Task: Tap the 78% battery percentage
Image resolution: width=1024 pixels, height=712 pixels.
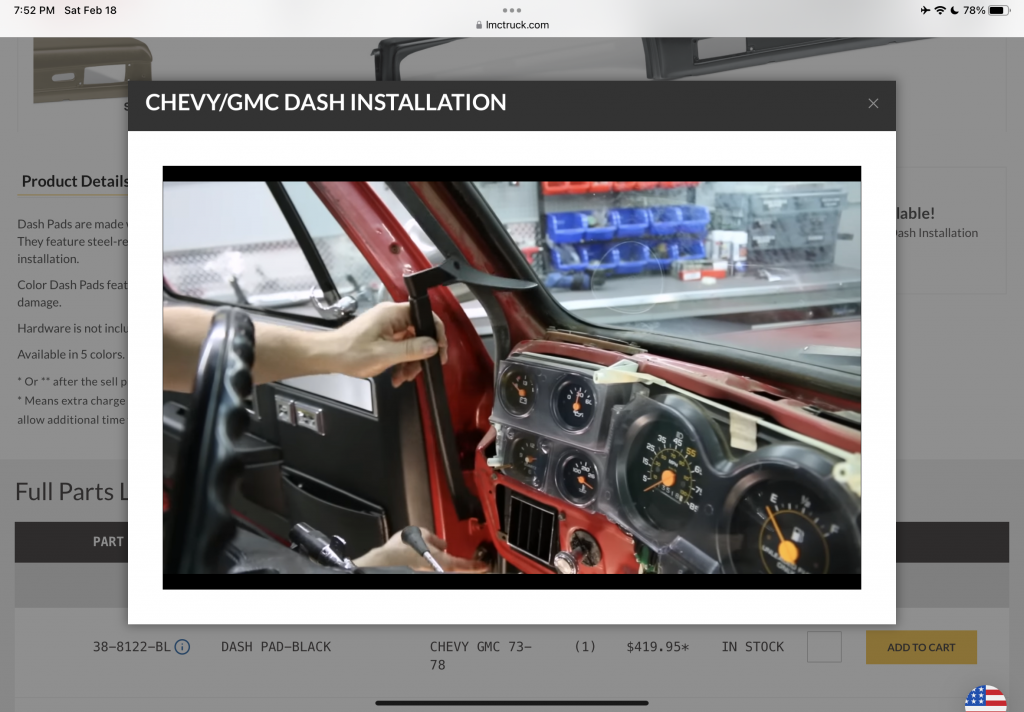Action: 974,10
